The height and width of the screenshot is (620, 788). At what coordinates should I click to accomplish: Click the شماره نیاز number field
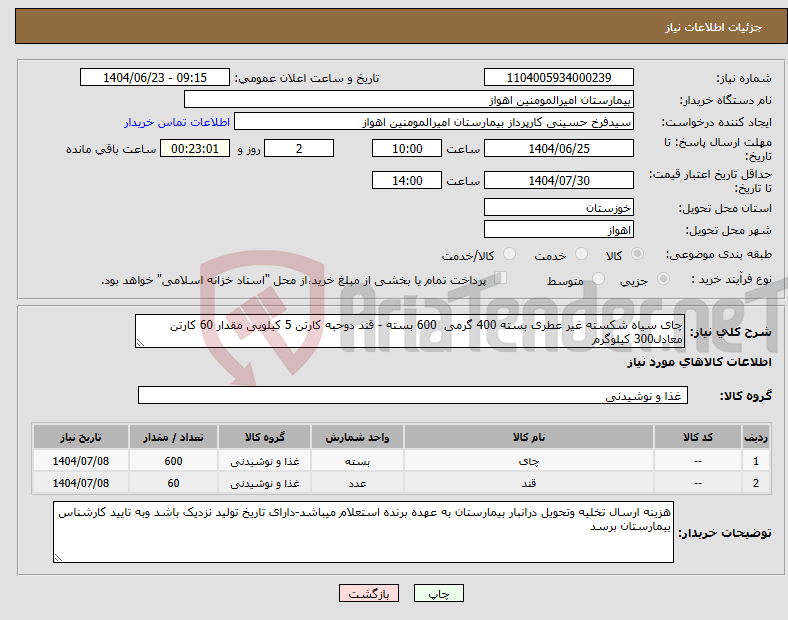558,78
